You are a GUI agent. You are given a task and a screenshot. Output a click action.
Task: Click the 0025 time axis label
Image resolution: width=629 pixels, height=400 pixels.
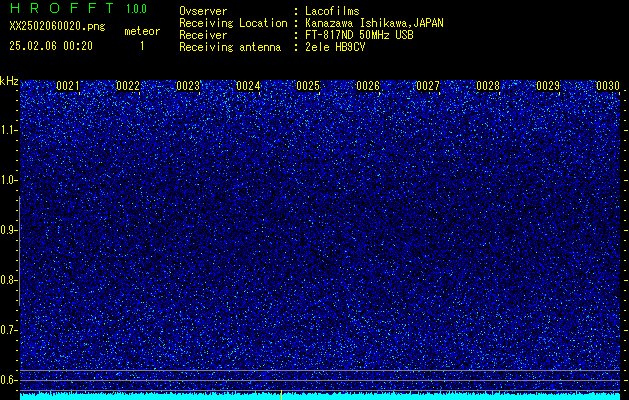pos(308,86)
